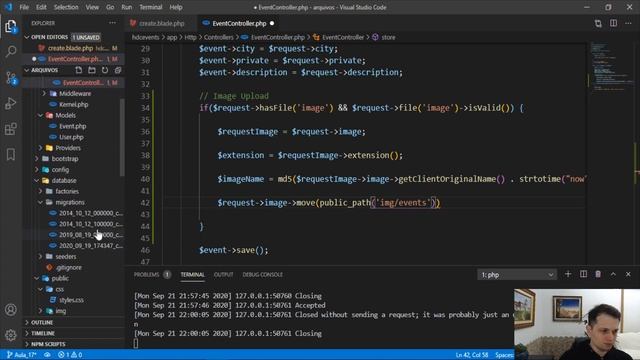Viewport: 640px width, 360px height.
Task: Click the store breadcrumb symbol
Action: (x=388, y=37)
